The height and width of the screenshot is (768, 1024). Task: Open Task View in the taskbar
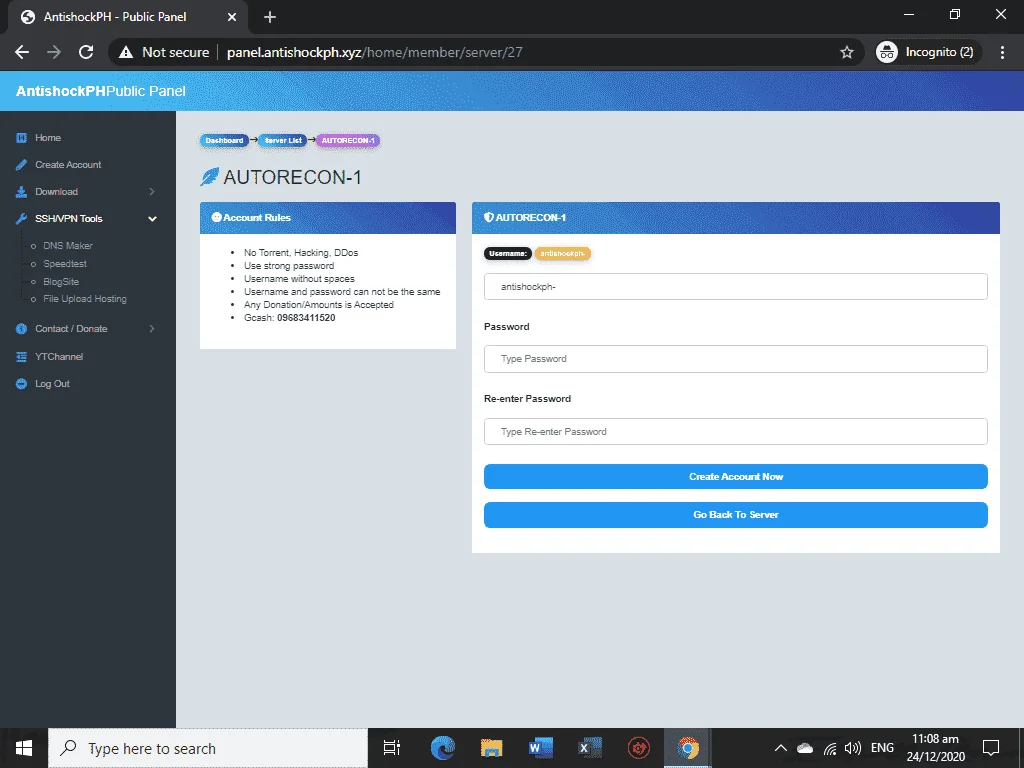[x=392, y=748]
